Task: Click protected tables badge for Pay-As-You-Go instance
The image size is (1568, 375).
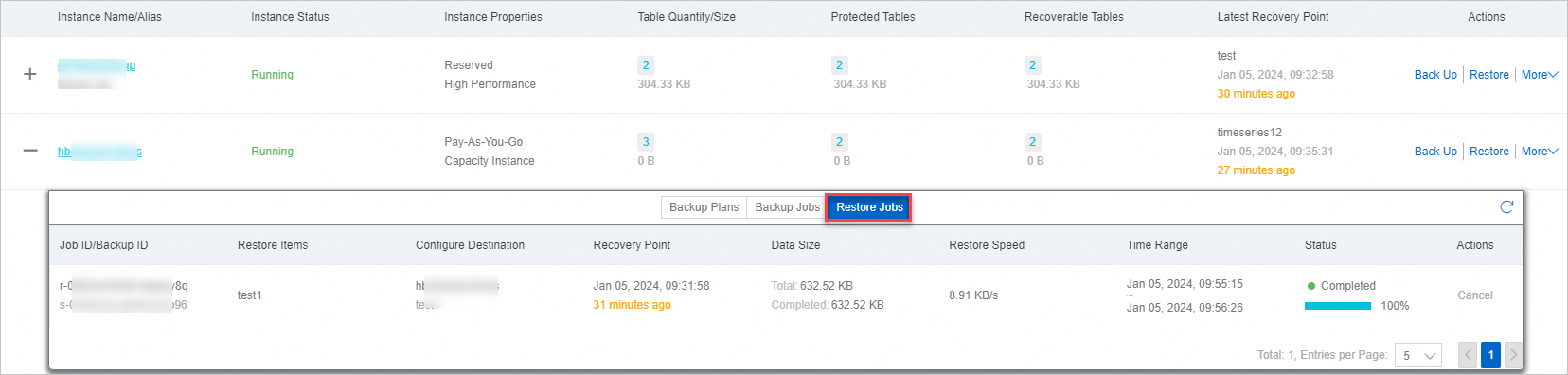Action: click(x=839, y=142)
